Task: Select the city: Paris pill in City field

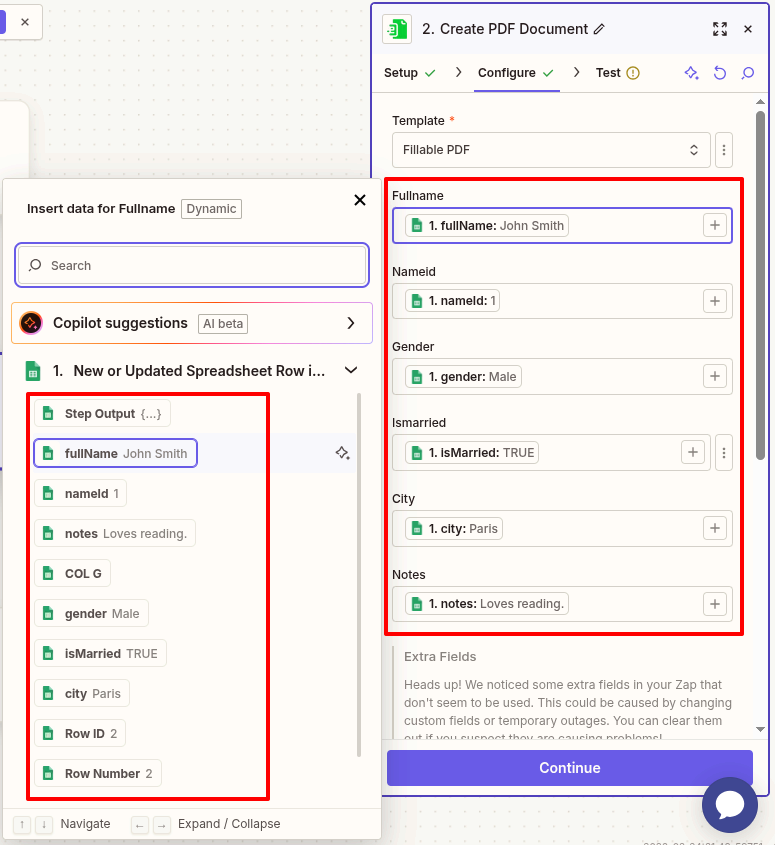Action: 454,528
